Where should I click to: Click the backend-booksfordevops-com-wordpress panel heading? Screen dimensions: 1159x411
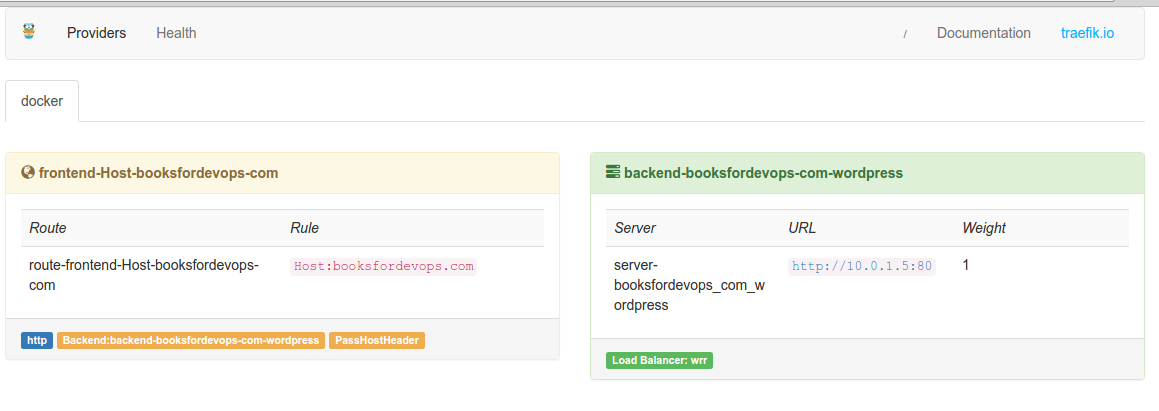(763, 173)
